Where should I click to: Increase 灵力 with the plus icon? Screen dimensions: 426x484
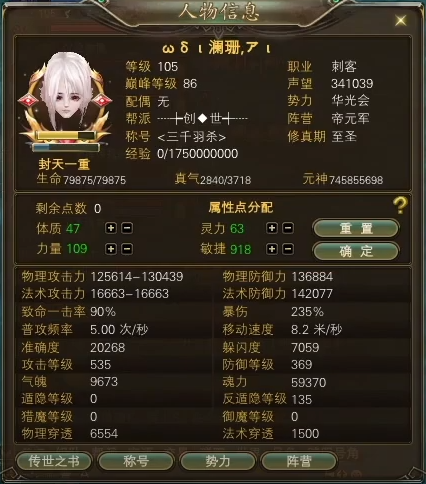click(x=272, y=228)
